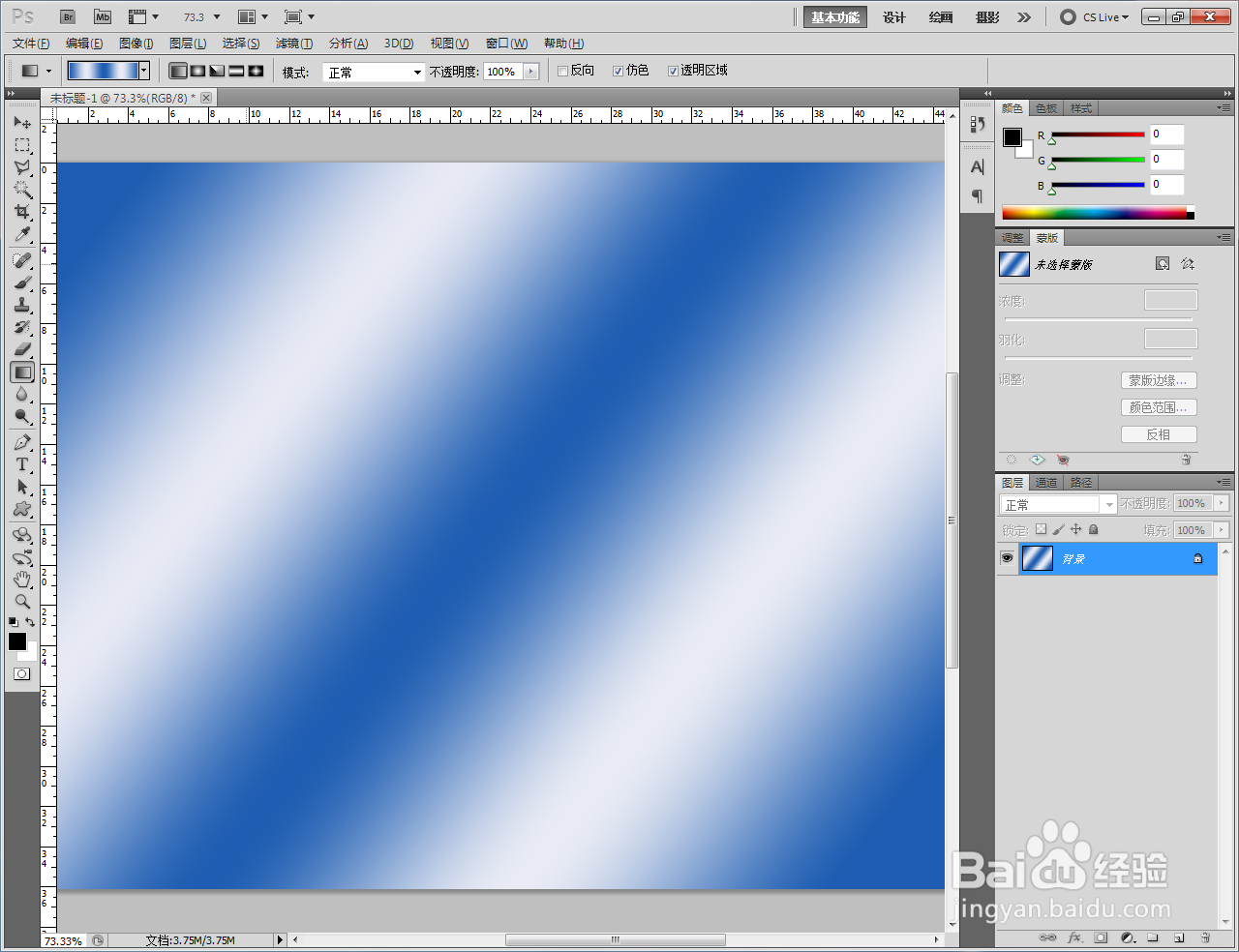Add a layer style fx icon
This screenshot has height=952, width=1239.
1074,937
